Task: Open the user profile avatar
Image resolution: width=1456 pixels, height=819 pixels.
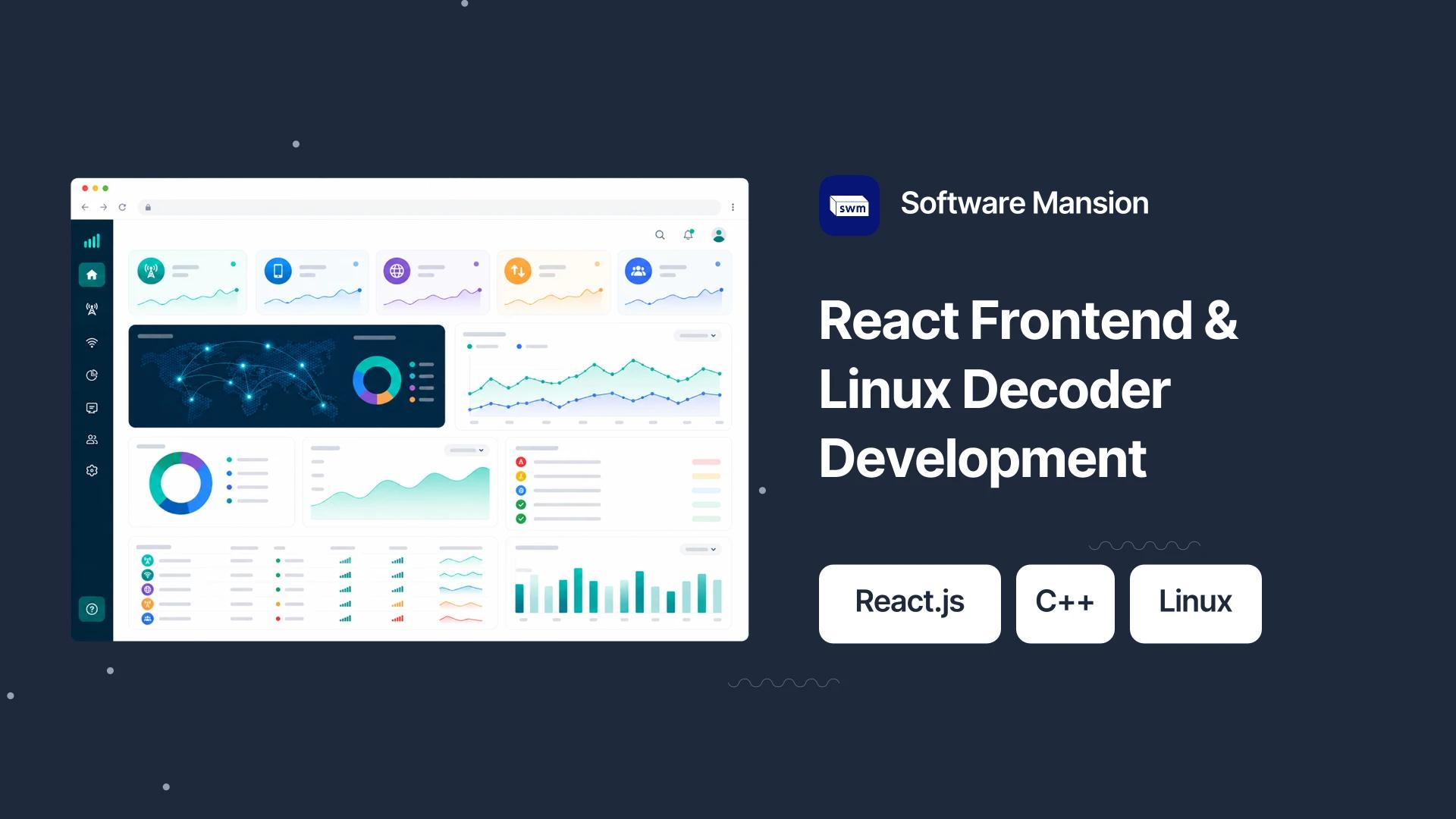Action: 719,235
